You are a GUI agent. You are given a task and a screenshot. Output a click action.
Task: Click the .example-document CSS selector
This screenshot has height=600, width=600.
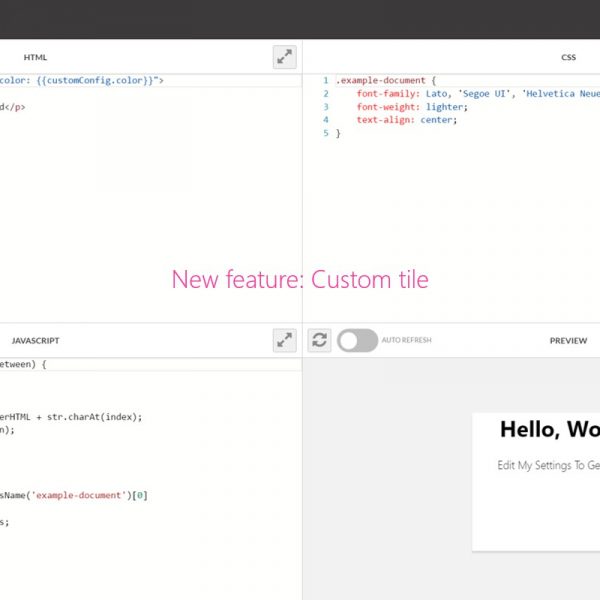[x=380, y=80]
